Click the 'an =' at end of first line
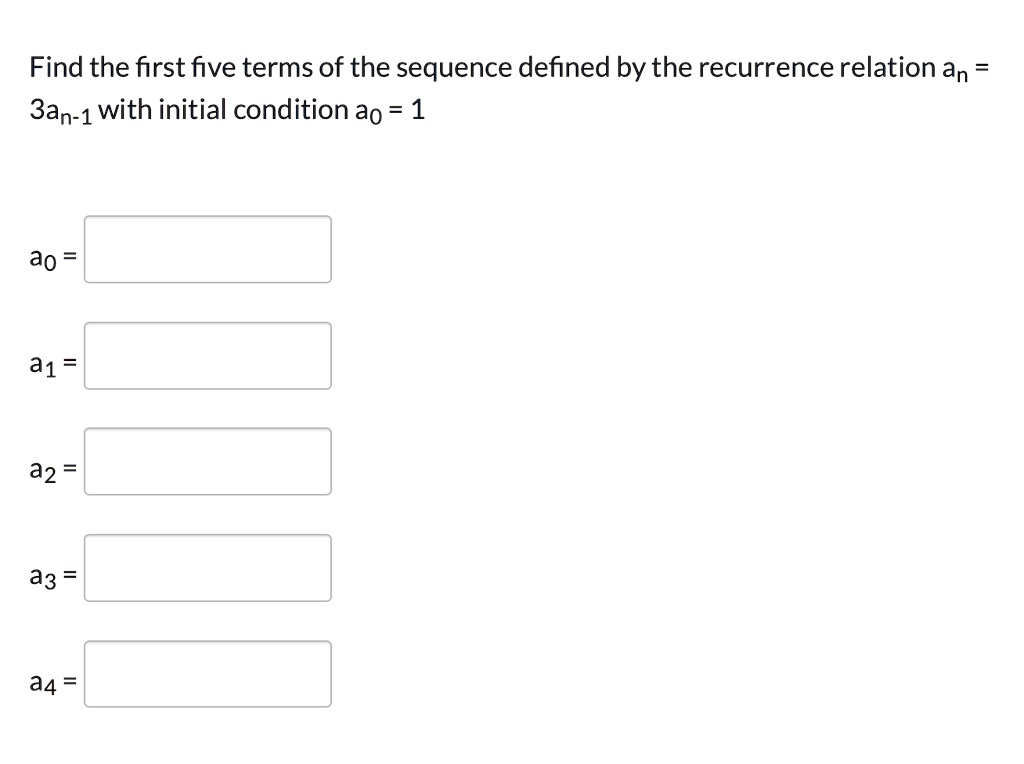1024x764 pixels. coord(965,69)
